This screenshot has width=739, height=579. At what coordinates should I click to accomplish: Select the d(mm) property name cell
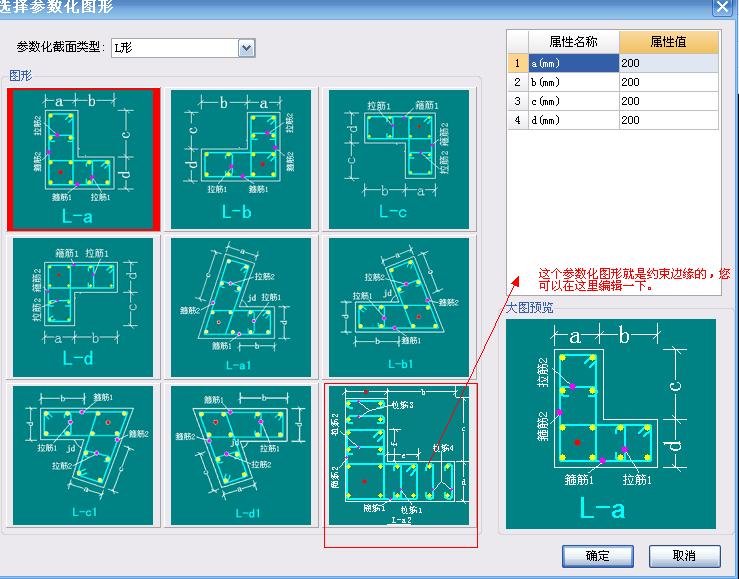[x=574, y=120]
